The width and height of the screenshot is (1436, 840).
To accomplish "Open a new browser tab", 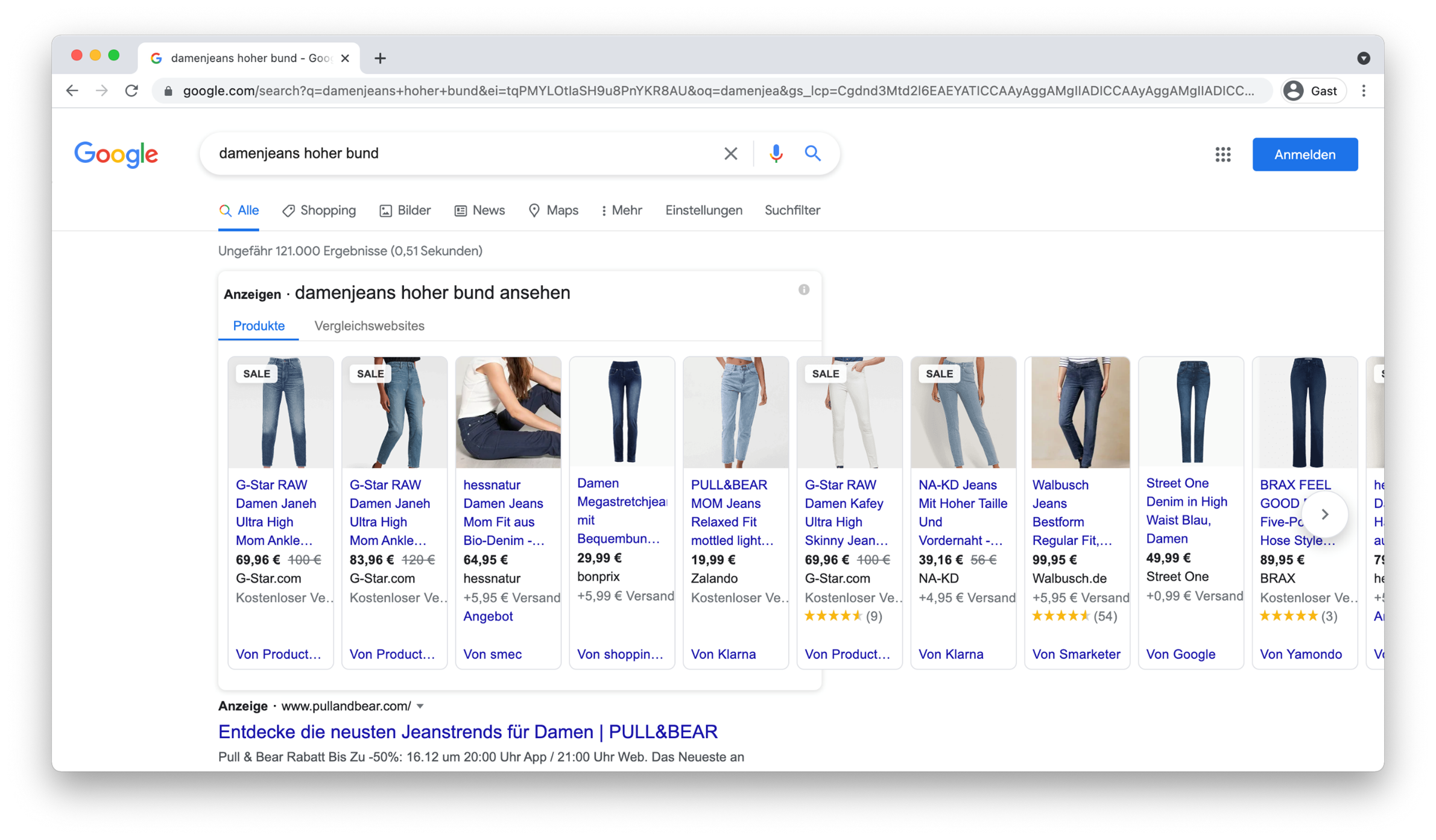I will pyautogui.click(x=380, y=58).
